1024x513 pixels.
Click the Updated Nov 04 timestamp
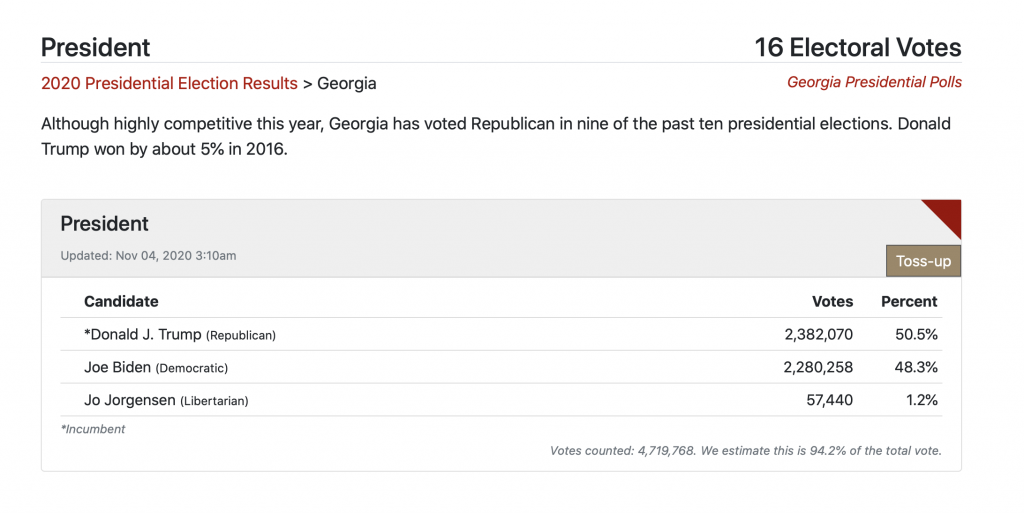point(148,256)
